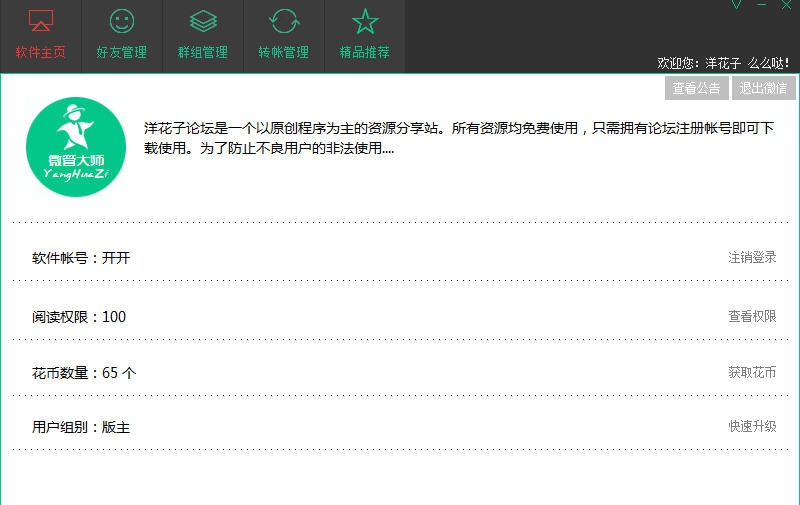Click the 洋花子论坛 description paragraph
800x505 pixels.
pos(459,138)
